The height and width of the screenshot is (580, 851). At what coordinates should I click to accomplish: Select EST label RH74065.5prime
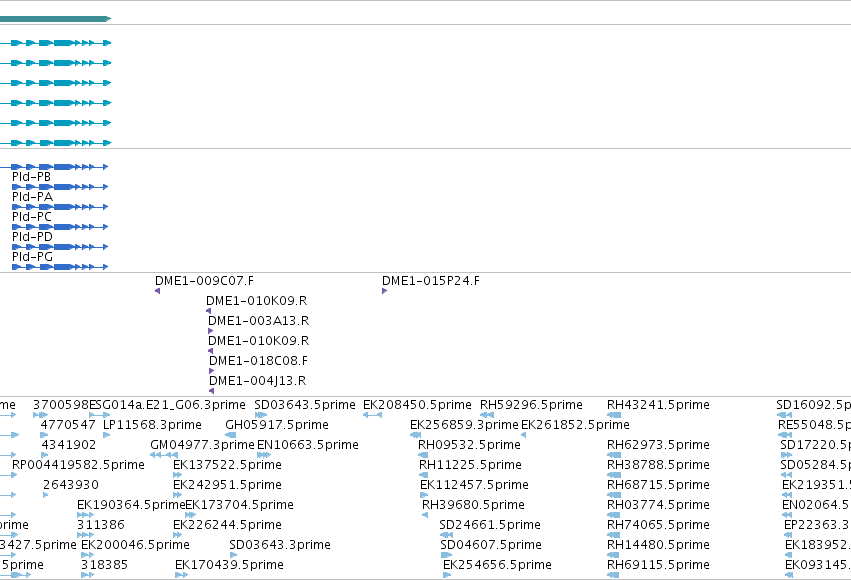click(x=658, y=525)
